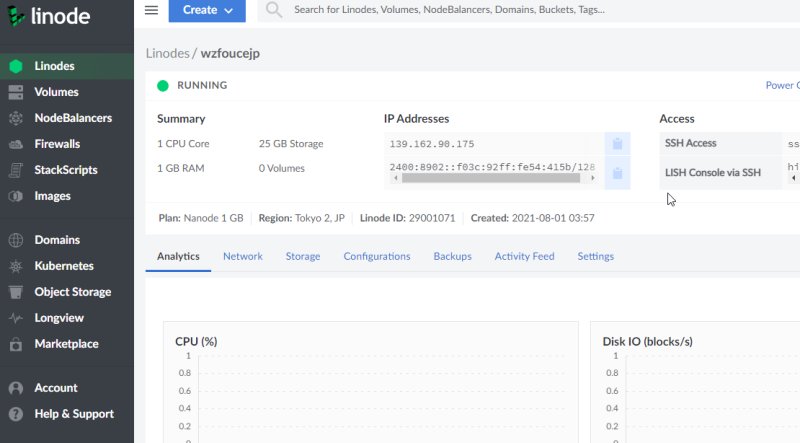Switch to the Storage tab
The width and height of the screenshot is (800, 443).
pos(303,256)
